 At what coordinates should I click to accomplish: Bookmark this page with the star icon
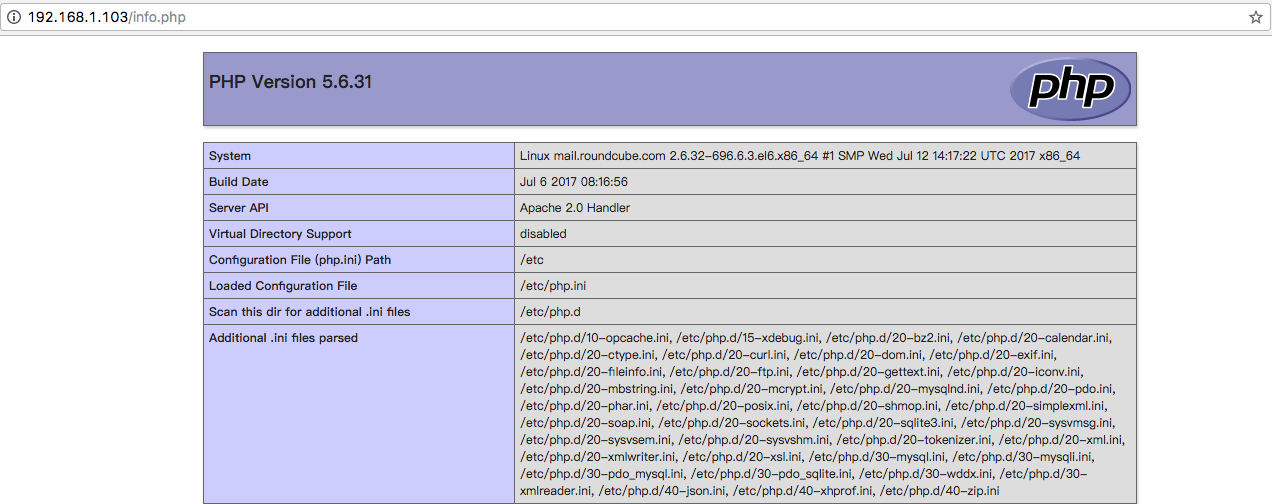point(1255,17)
